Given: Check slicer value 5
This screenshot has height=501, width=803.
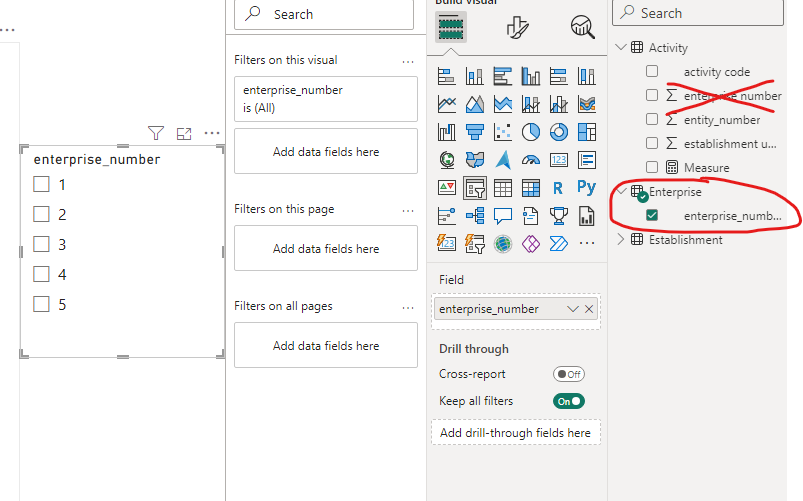Looking at the screenshot, I should tap(41, 304).
